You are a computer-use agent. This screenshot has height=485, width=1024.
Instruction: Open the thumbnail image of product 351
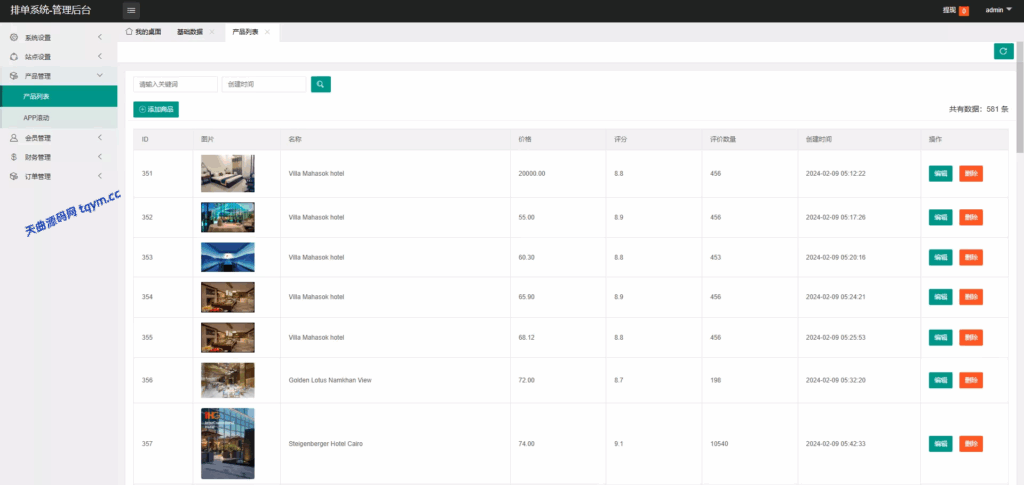point(228,174)
